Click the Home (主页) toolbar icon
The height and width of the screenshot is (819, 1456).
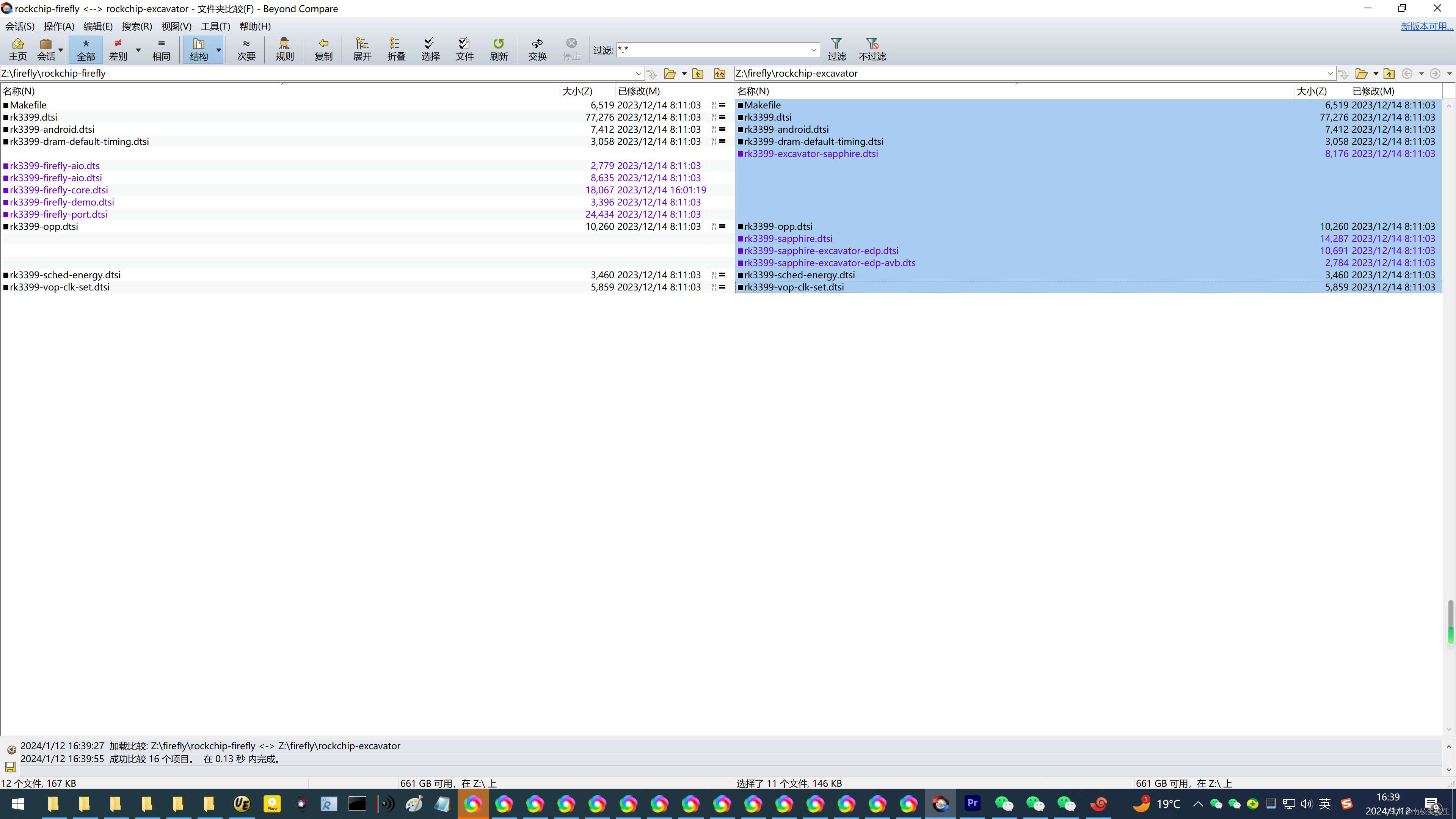pyautogui.click(x=17, y=49)
